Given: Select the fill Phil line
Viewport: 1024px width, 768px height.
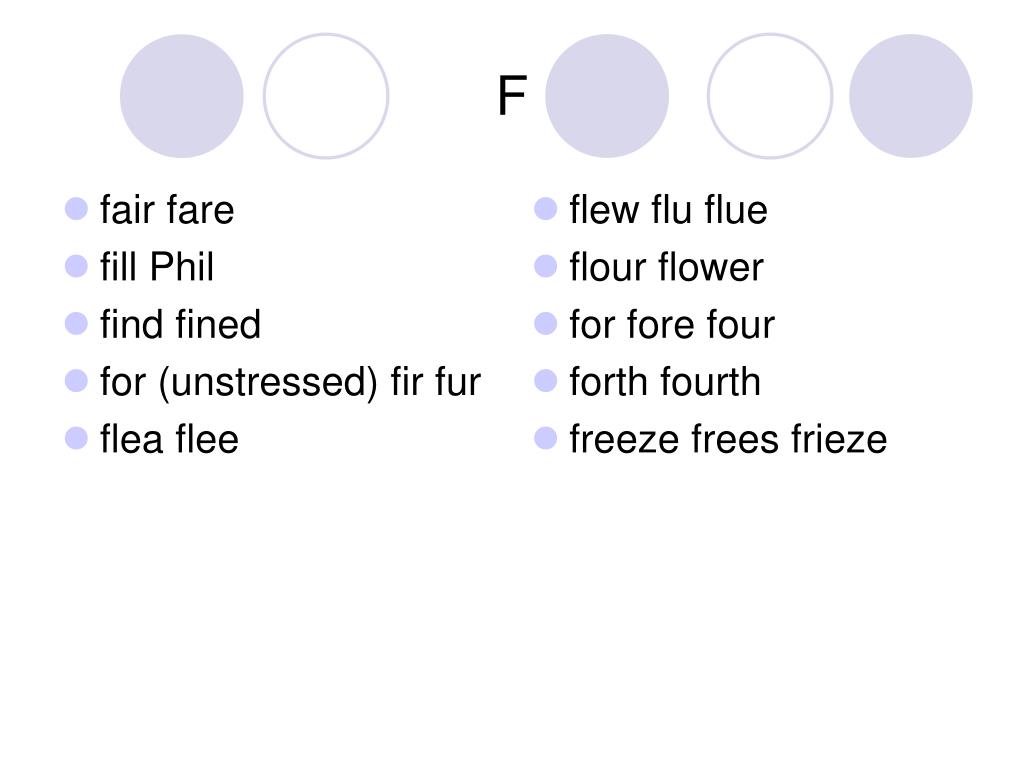Looking at the screenshot, I should pos(157,266).
